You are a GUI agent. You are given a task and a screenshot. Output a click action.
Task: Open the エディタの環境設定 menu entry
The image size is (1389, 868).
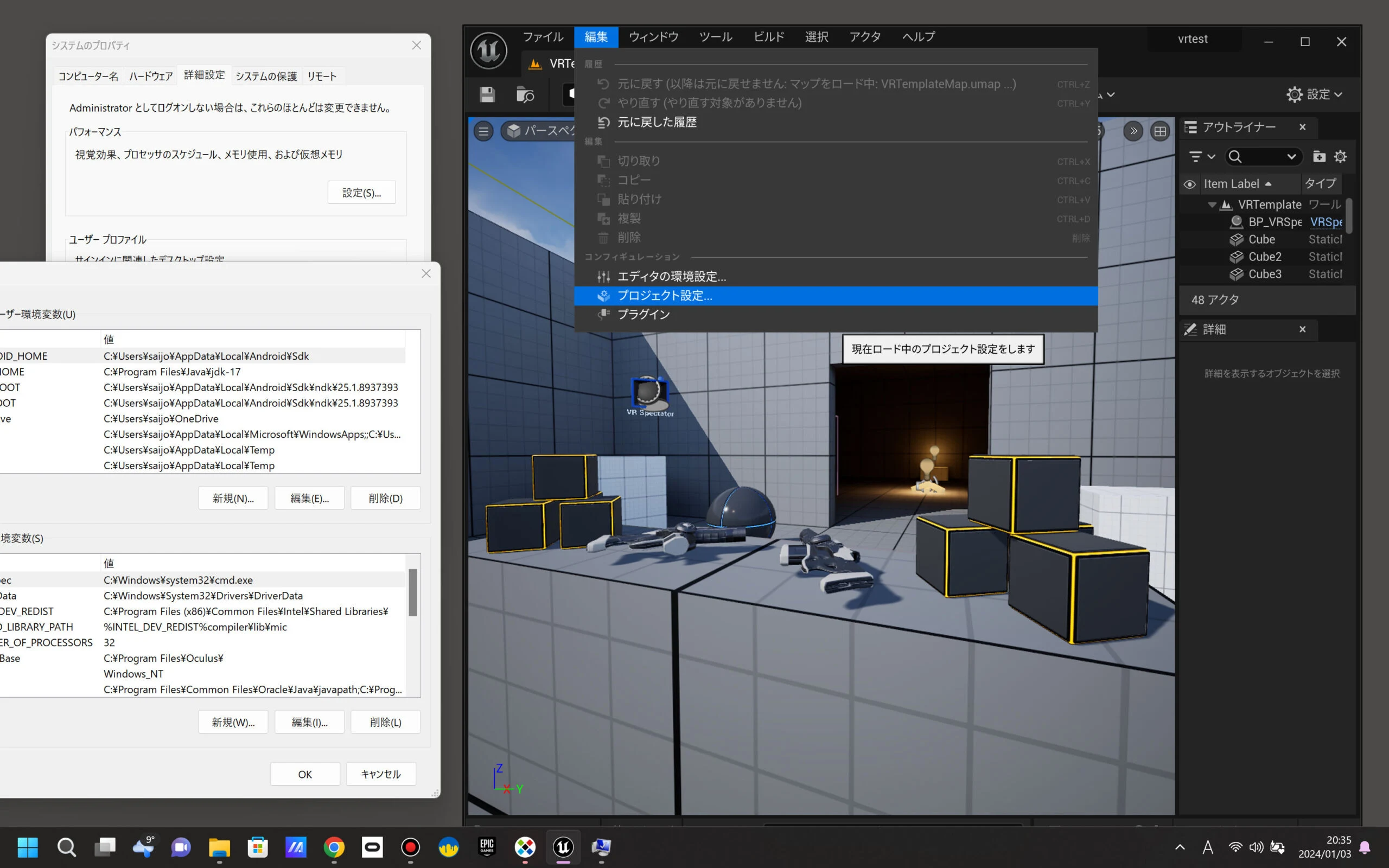click(x=671, y=277)
